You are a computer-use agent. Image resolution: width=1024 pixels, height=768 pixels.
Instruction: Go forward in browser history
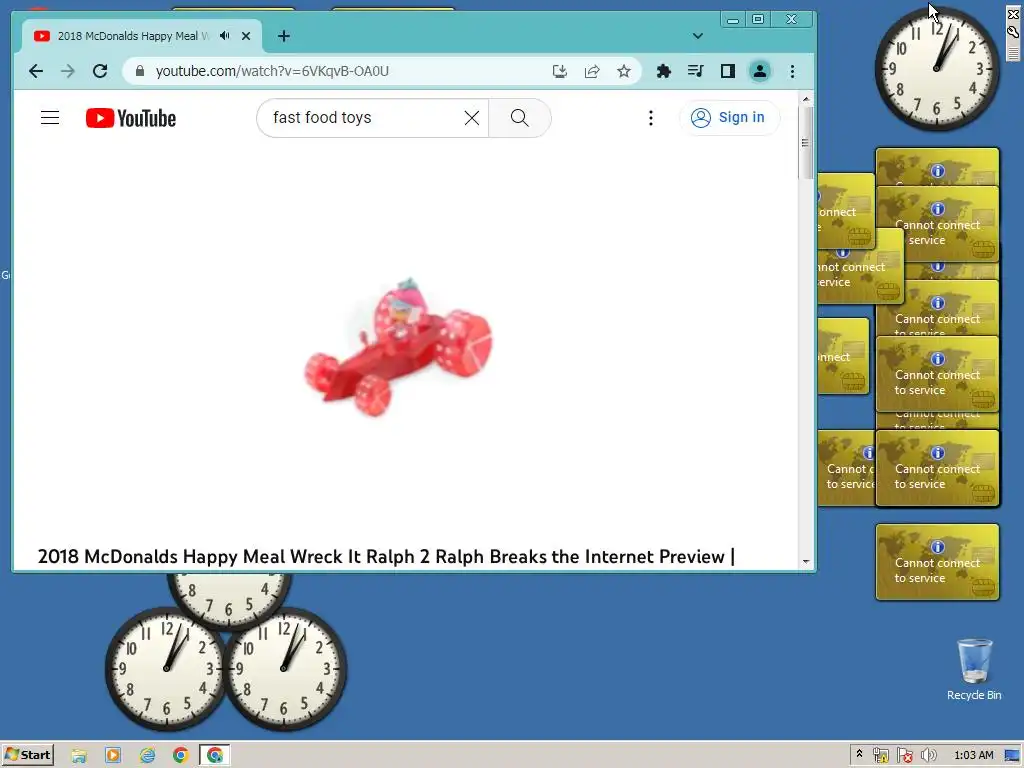(68, 71)
